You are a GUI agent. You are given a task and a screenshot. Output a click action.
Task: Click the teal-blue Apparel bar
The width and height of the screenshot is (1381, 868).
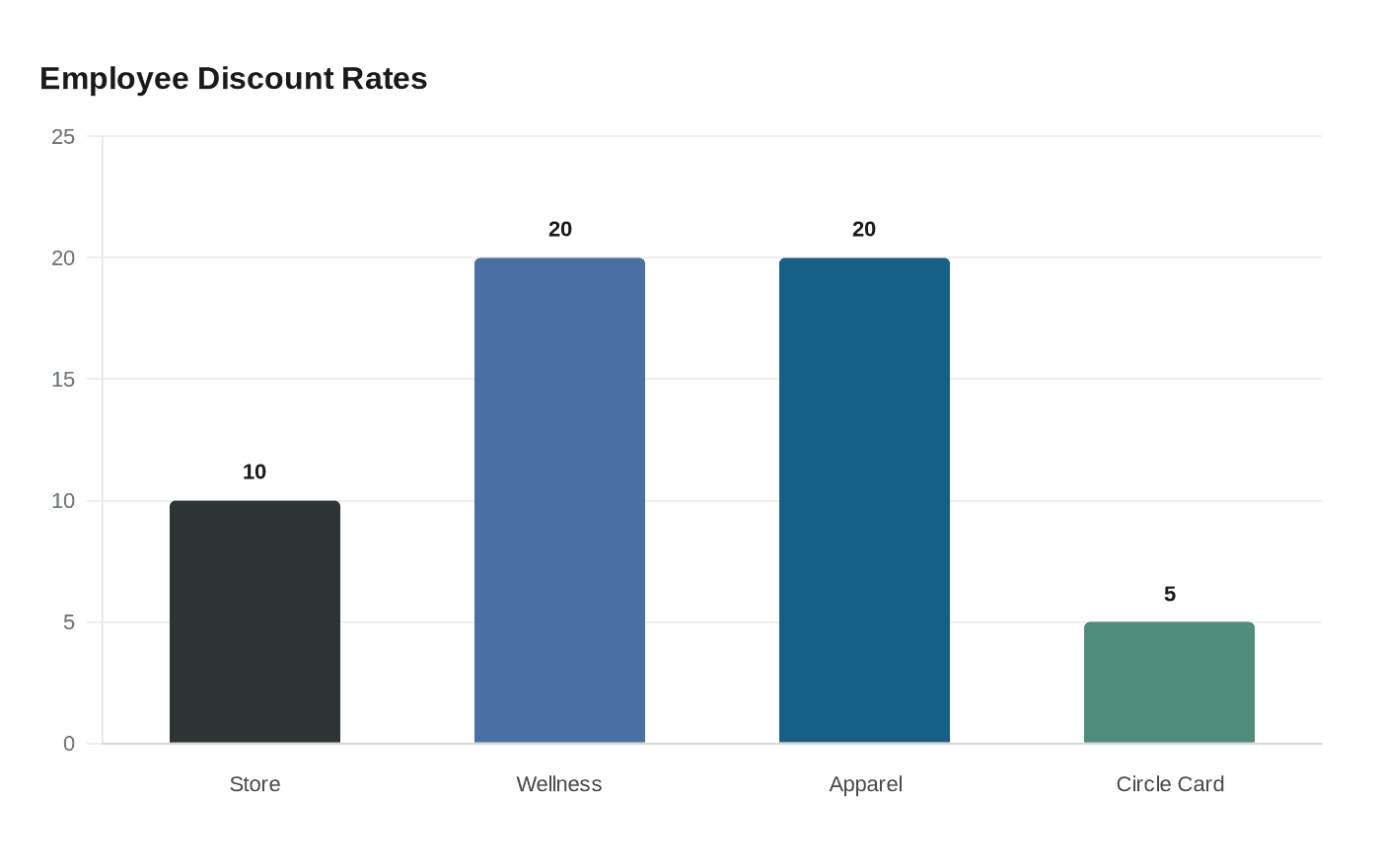(x=864, y=501)
